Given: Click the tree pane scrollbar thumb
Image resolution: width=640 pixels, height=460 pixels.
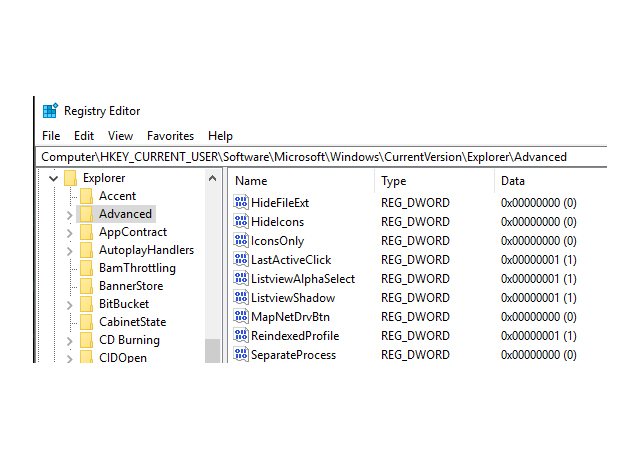Looking at the screenshot, I should coord(212,350).
